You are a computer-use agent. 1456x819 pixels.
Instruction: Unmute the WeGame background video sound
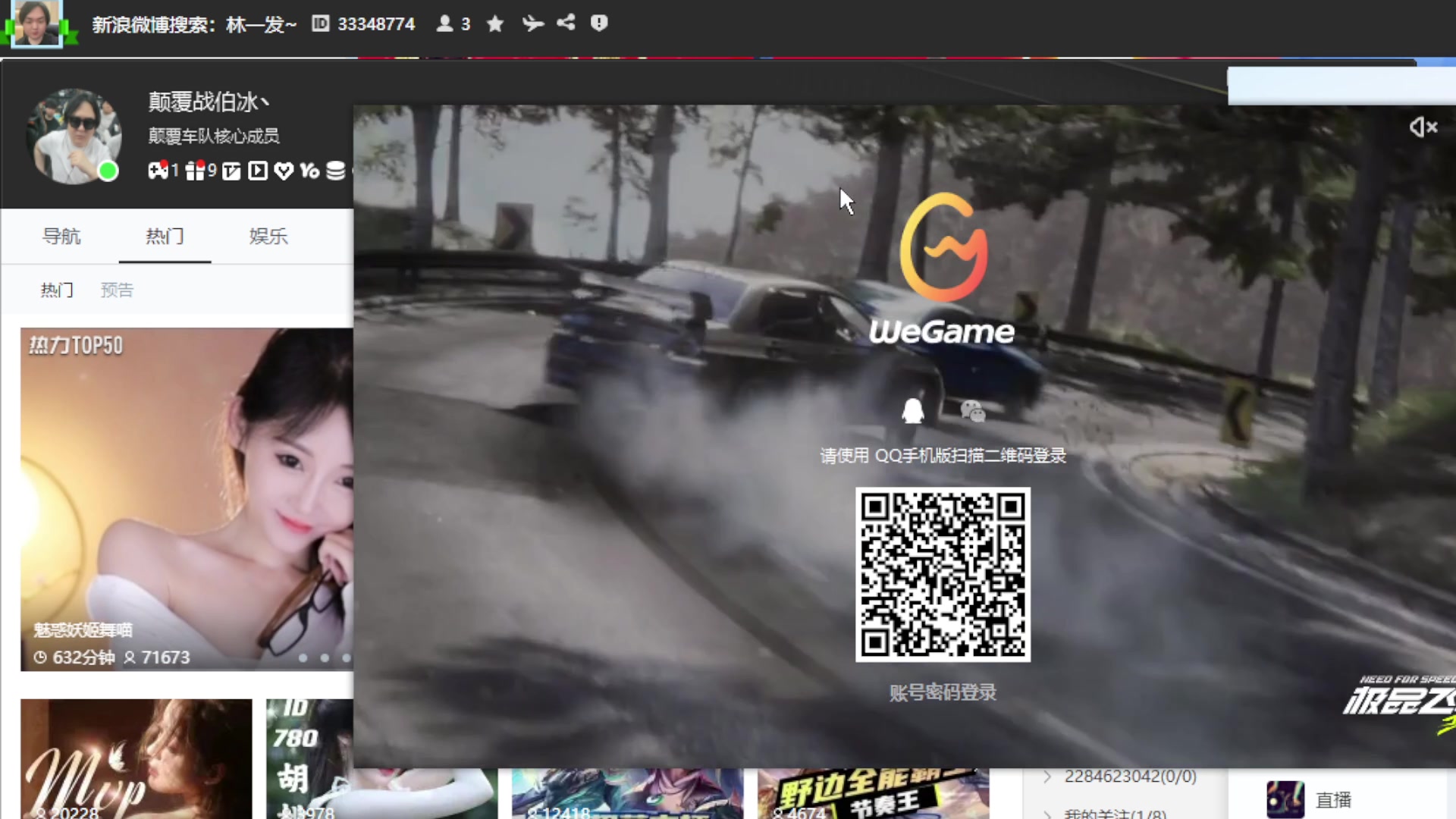point(1423,127)
